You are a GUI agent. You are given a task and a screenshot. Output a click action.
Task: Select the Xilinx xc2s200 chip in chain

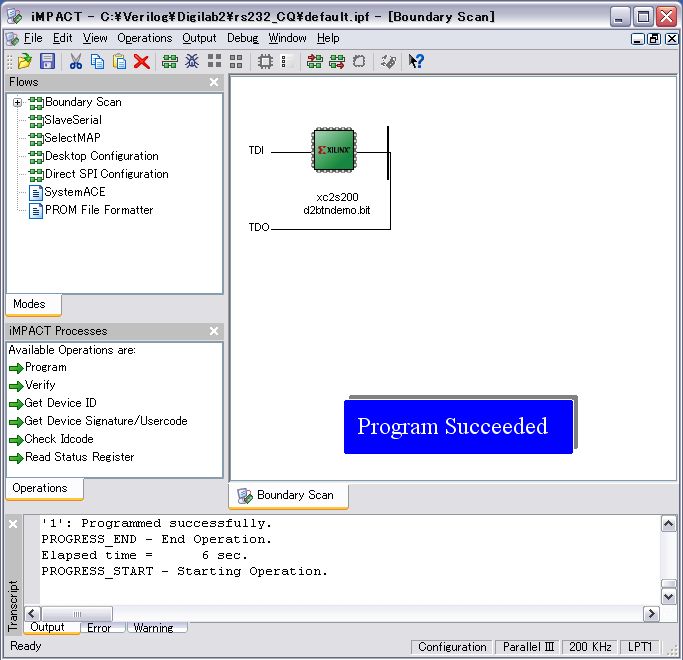pyautogui.click(x=333, y=150)
